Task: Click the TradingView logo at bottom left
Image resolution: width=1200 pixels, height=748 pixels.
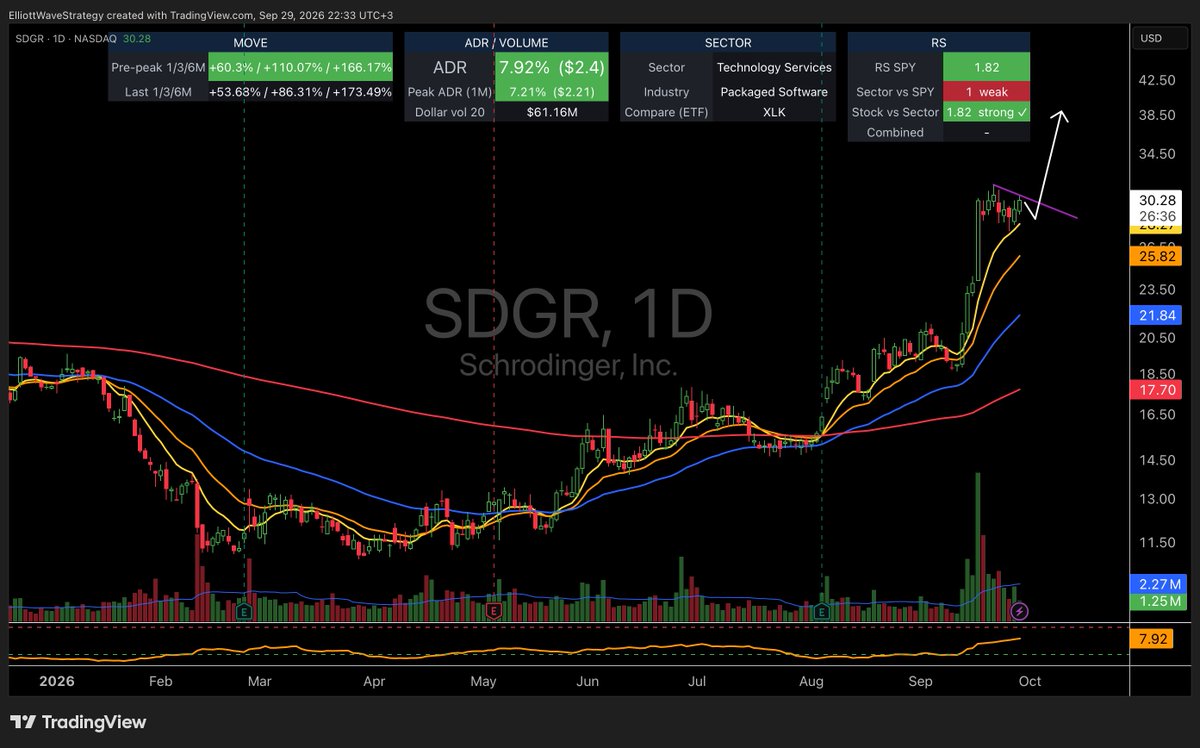Action: pyautogui.click(x=78, y=722)
